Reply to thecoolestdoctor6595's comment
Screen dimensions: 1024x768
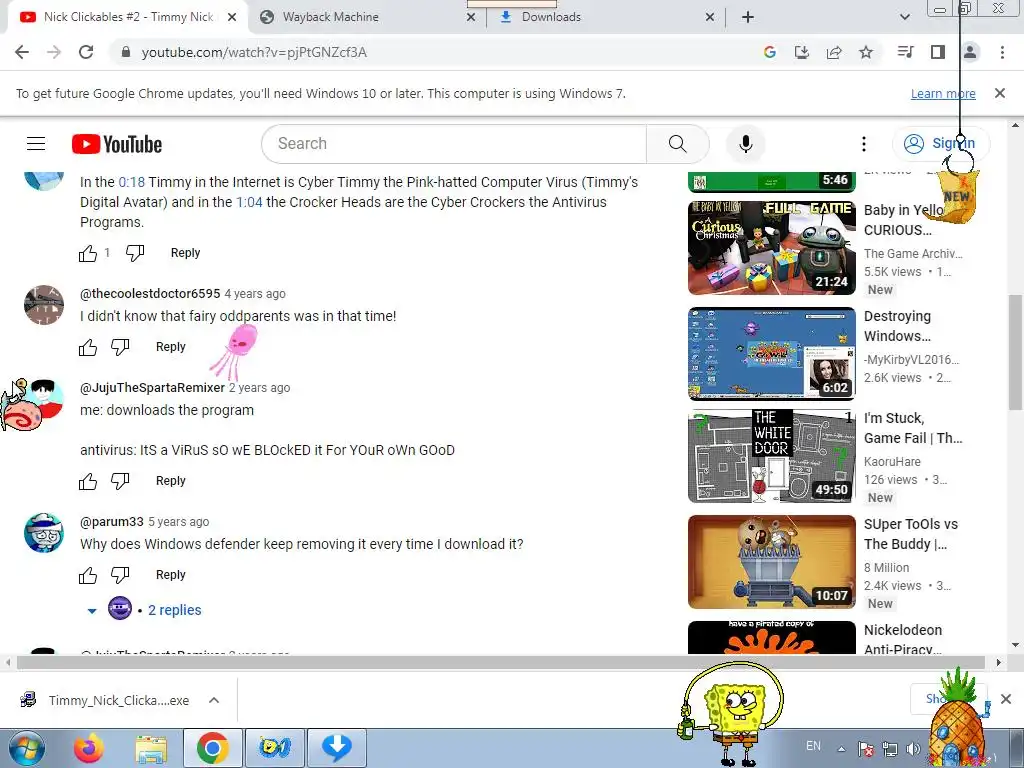(170, 347)
